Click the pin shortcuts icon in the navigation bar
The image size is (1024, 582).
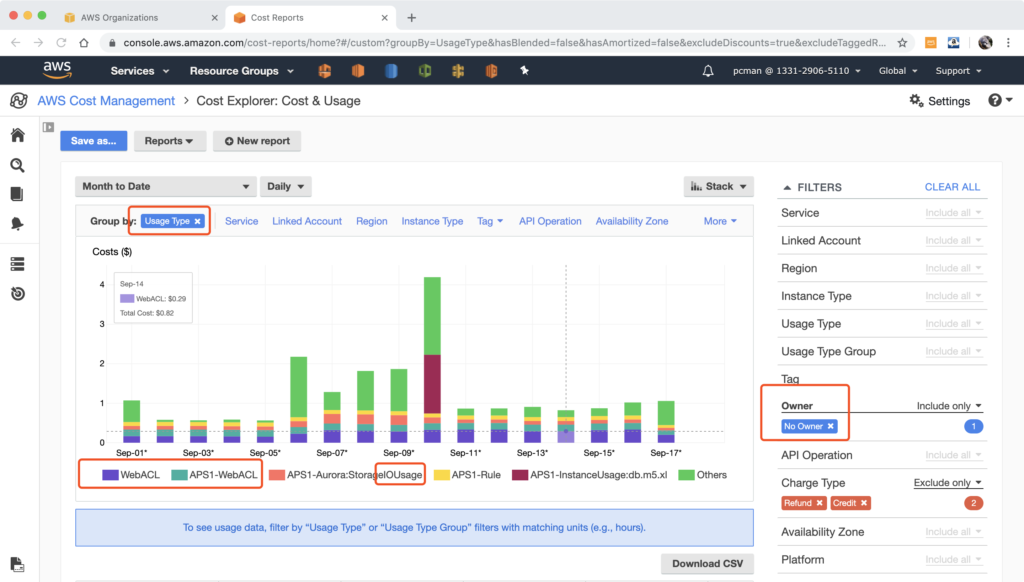[x=524, y=71]
